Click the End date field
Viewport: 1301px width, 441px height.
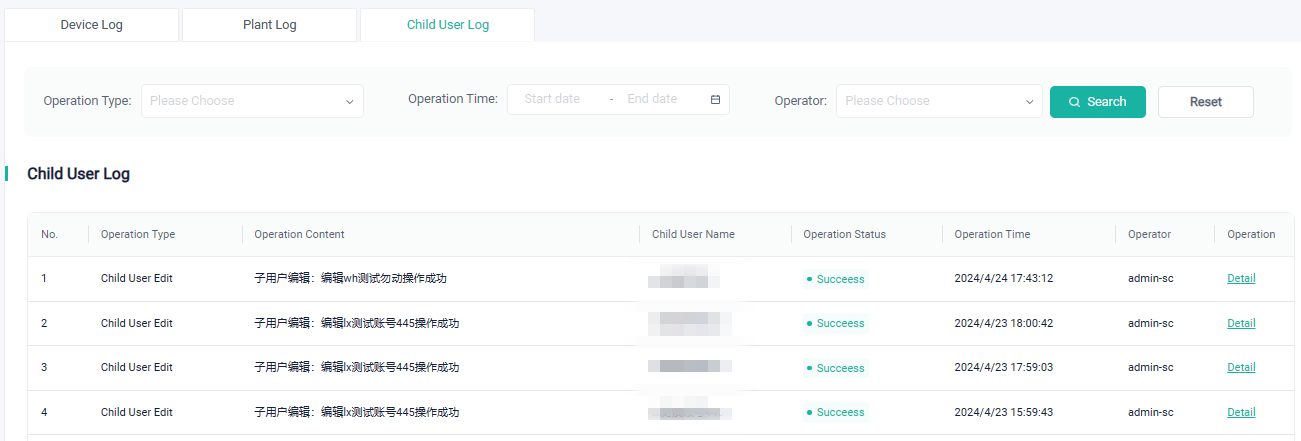652,99
